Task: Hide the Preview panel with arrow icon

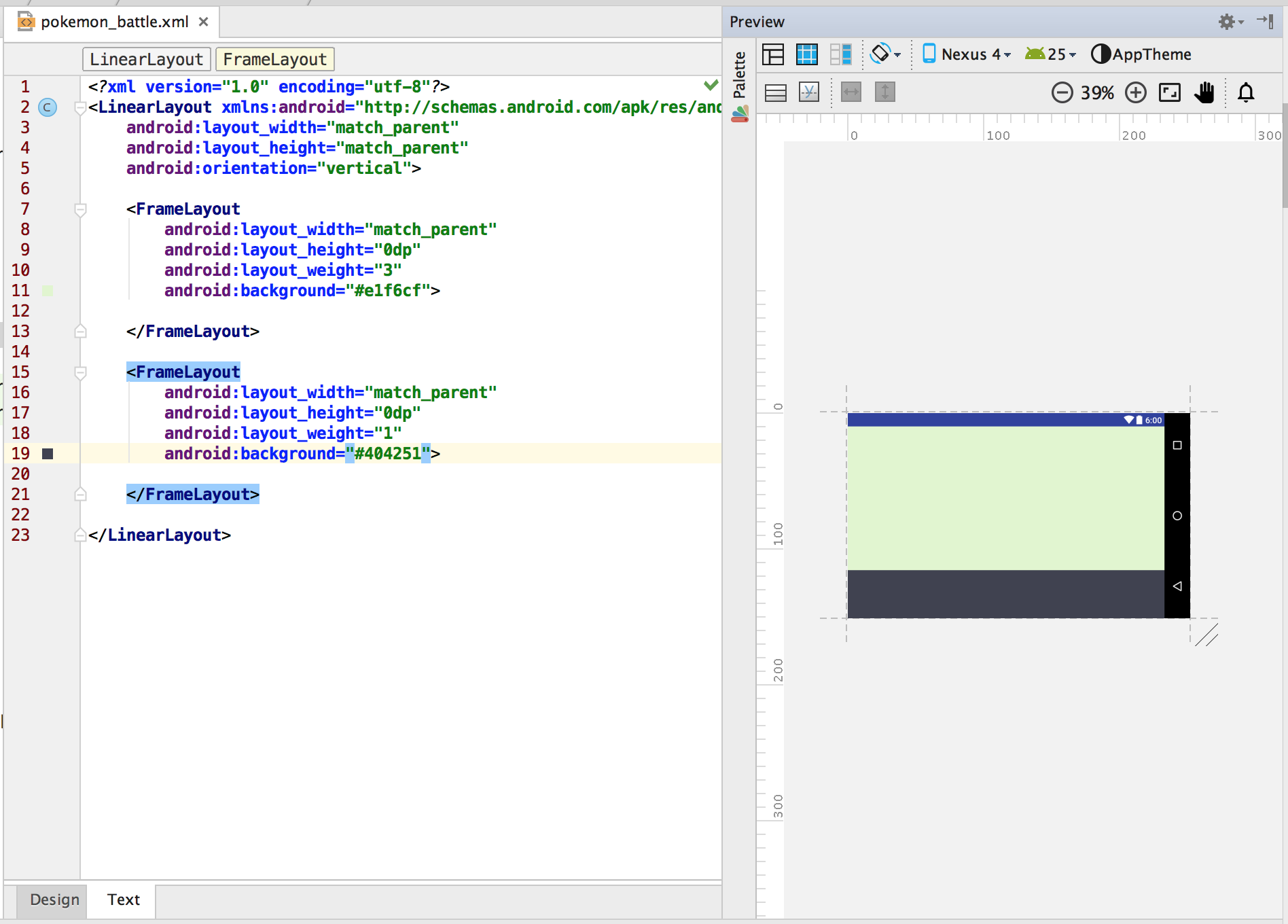Action: tap(1265, 21)
